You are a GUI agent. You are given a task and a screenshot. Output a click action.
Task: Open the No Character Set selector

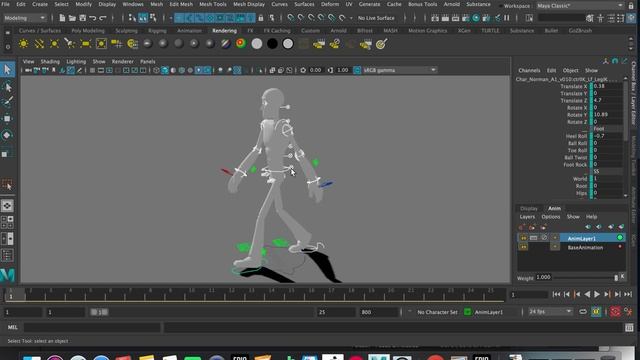click(x=437, y=312)
